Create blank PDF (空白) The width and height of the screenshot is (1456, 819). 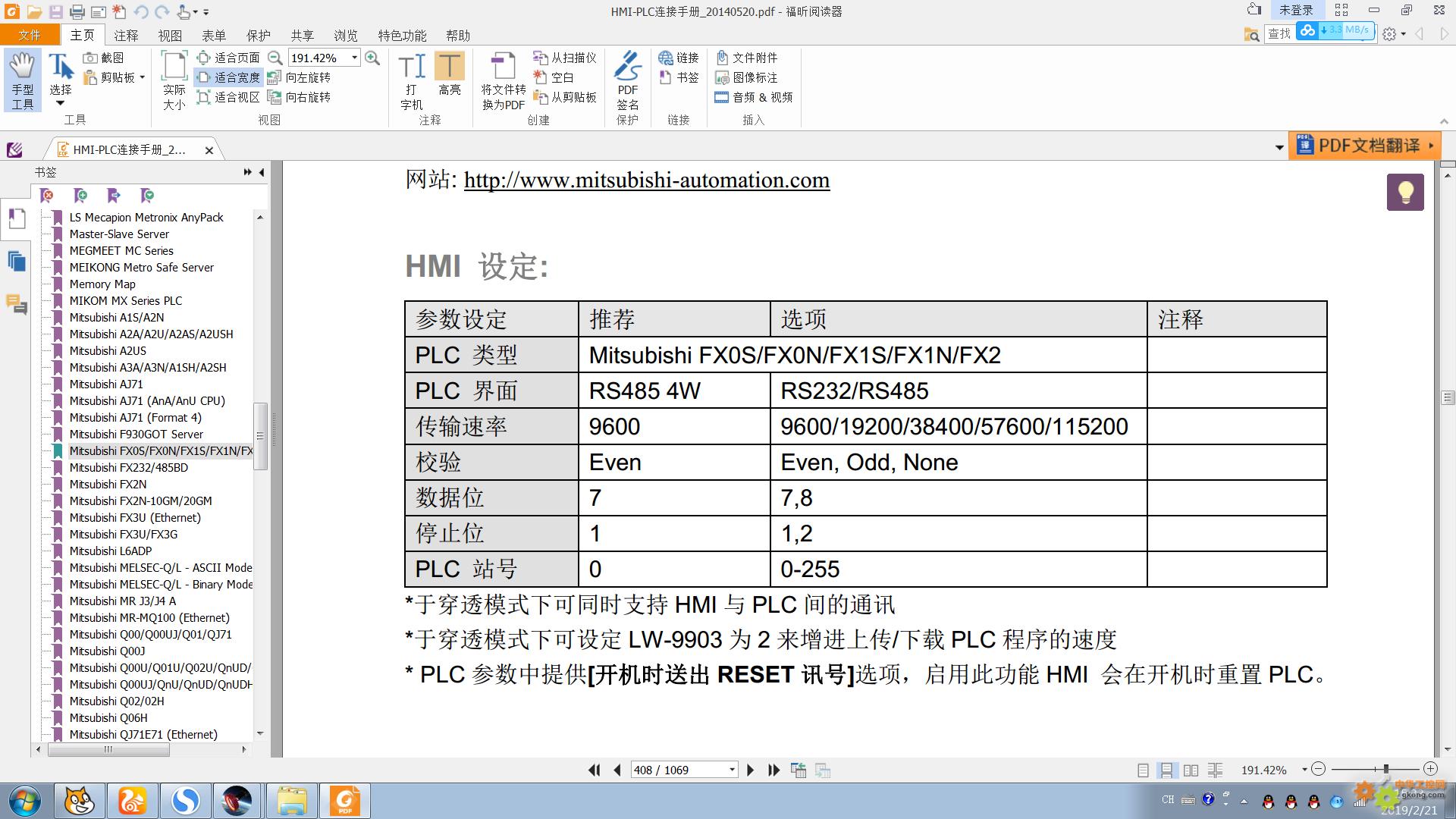click(554, 77)
